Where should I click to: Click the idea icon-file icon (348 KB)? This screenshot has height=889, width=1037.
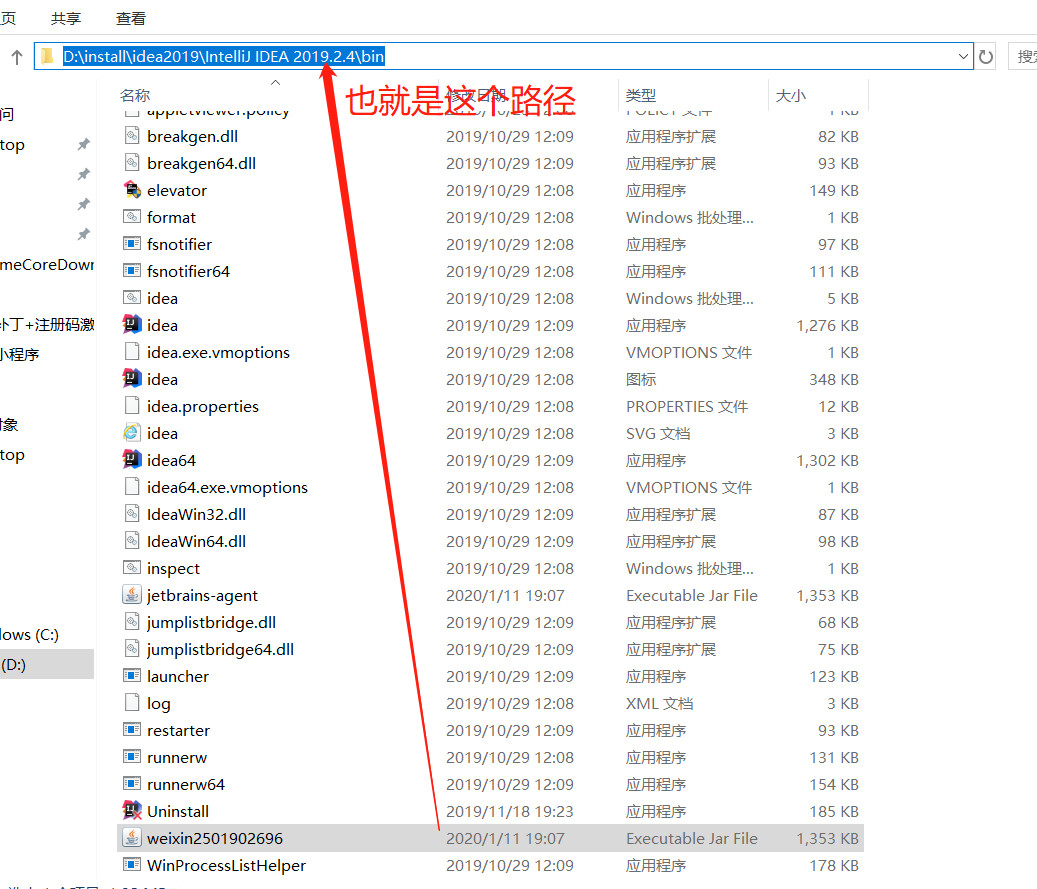(x=132, y=379)
